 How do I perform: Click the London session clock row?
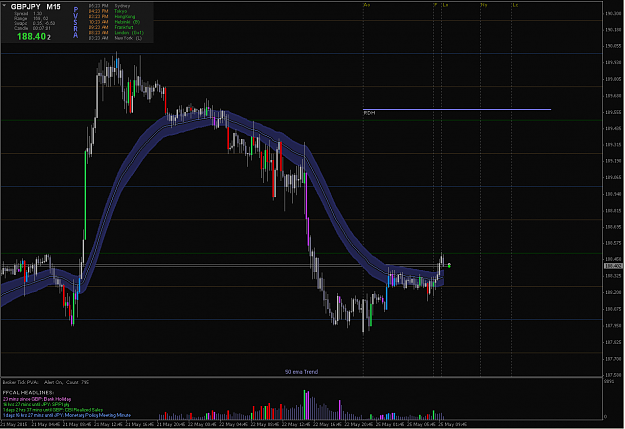116,33
